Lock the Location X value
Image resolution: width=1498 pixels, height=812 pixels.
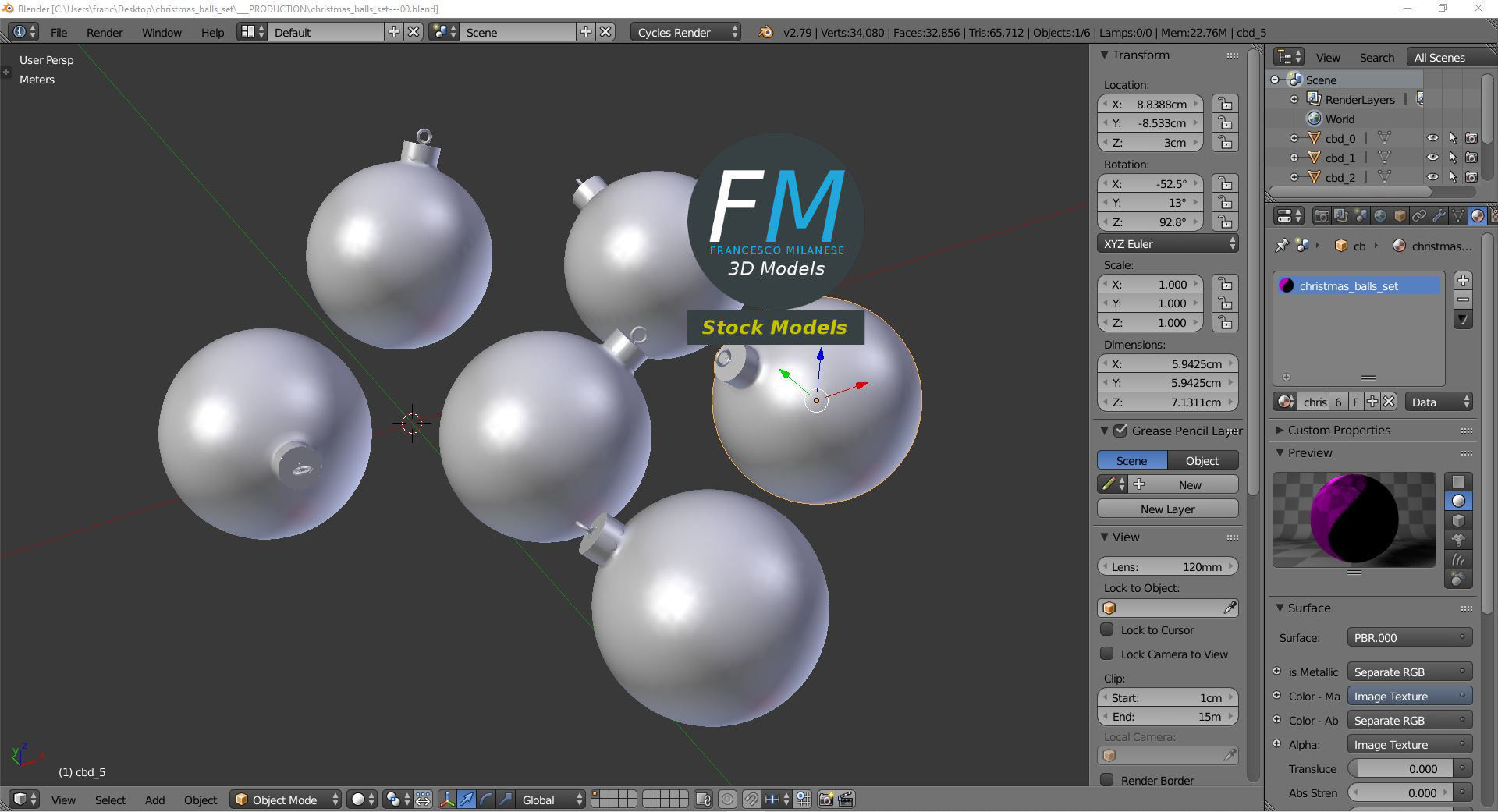pyautogui.click(x=1226, y=104)
